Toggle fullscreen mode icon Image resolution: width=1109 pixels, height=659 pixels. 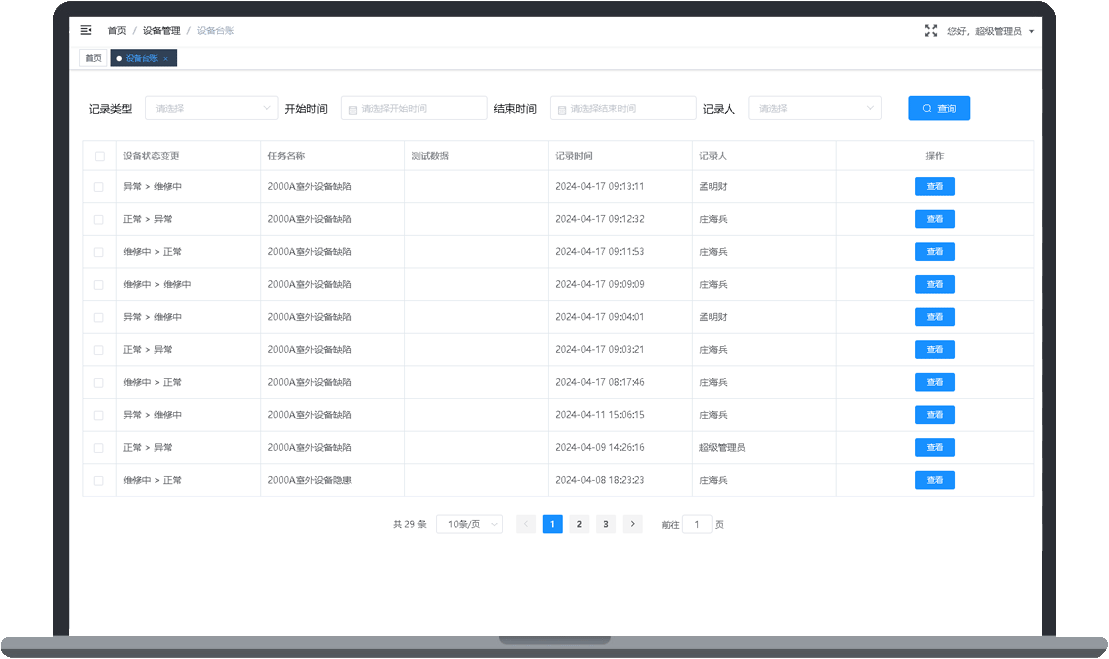(931, 31)
